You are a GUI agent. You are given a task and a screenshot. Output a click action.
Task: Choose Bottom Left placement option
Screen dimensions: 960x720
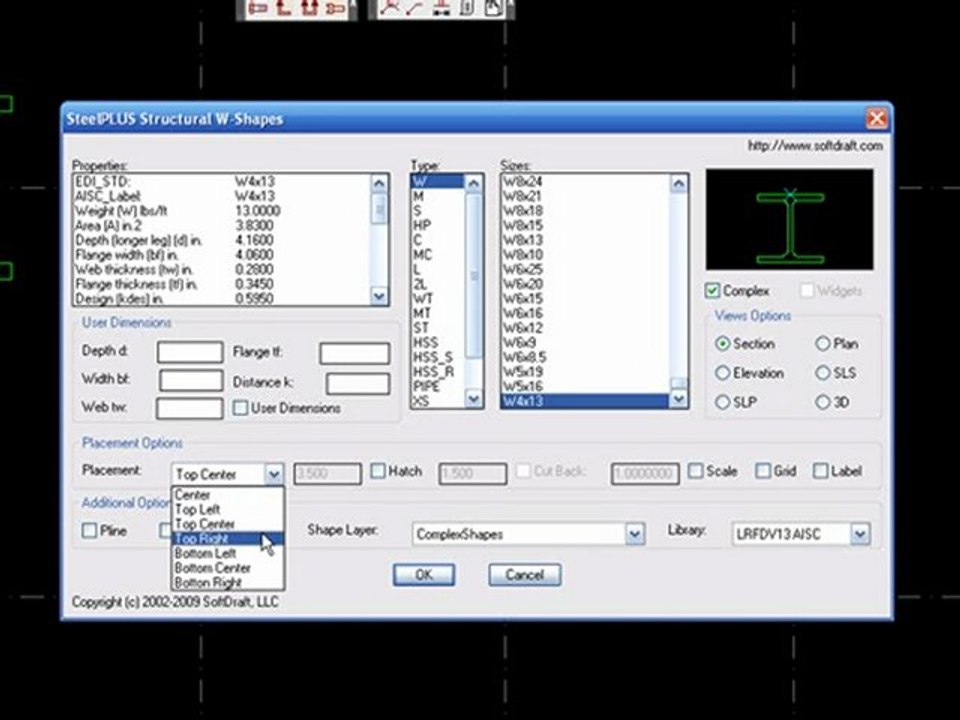pyautogui.click(x=228, y=553)
